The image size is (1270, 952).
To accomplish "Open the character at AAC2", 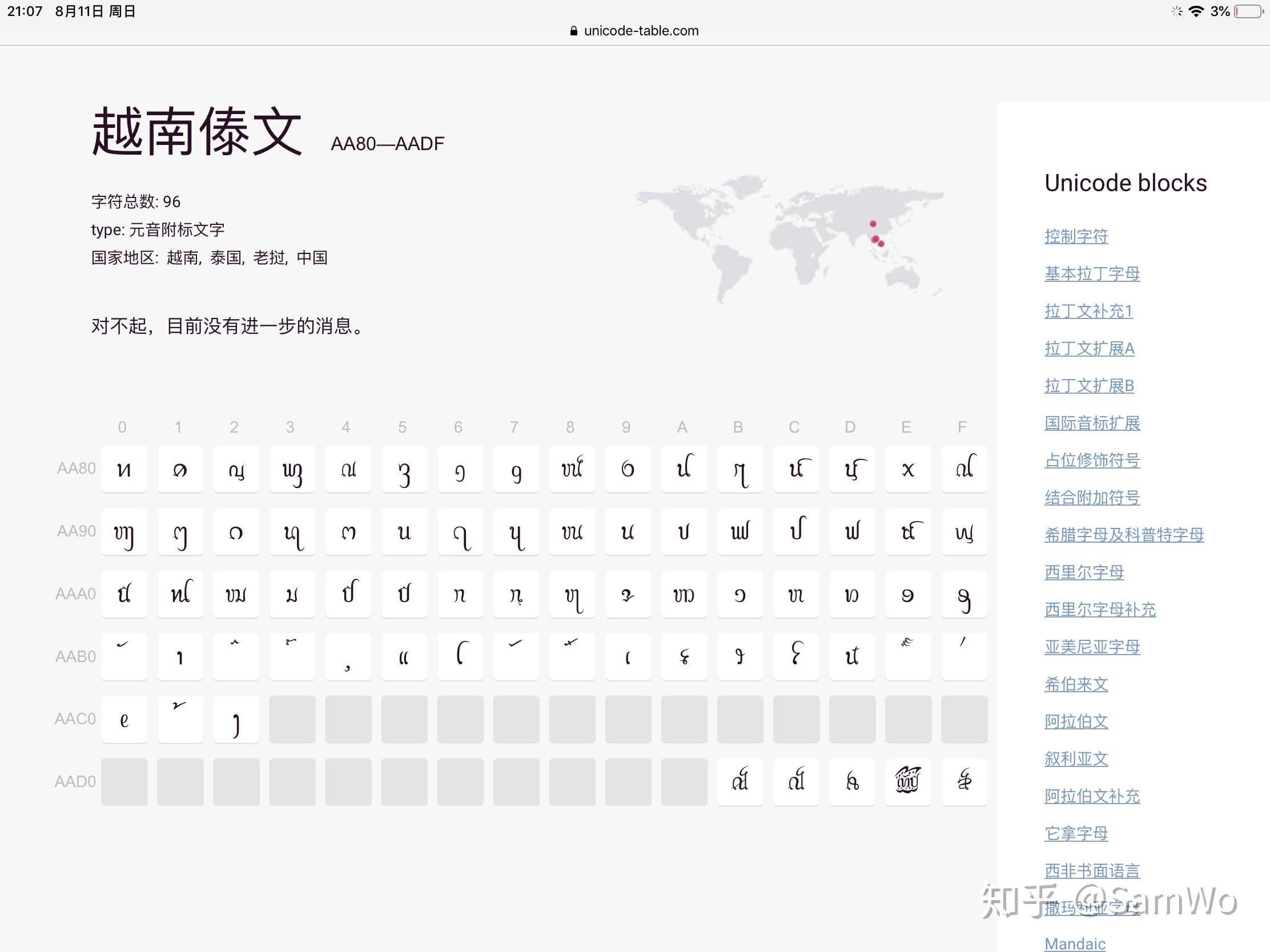I will [236, 719].
